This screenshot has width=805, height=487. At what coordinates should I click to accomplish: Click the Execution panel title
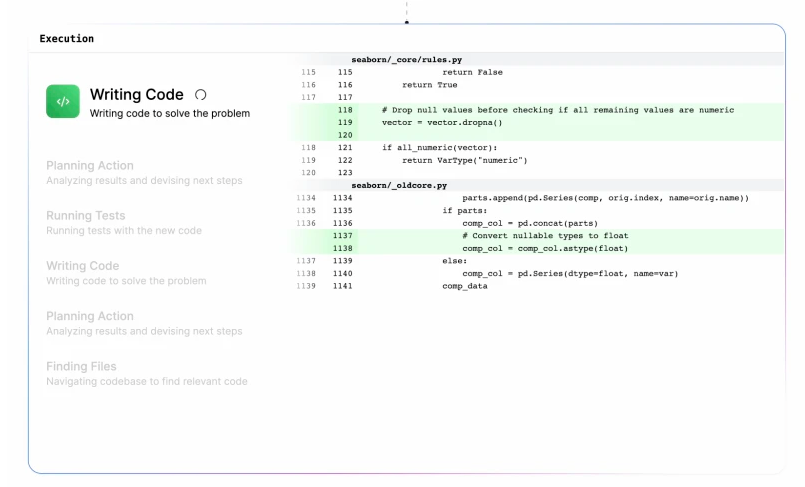coord(67,39)
